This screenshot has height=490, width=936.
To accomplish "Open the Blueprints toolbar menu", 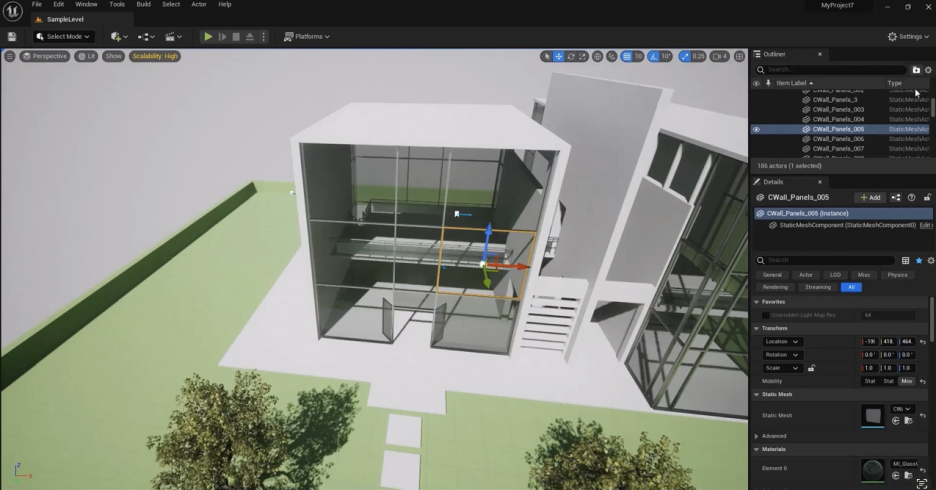I will tap(146, 36).
